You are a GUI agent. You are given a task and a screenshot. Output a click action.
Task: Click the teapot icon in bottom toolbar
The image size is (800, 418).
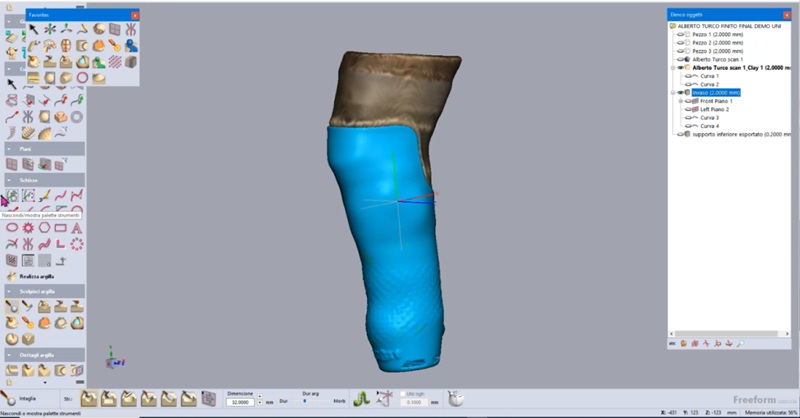click(455, 399)
